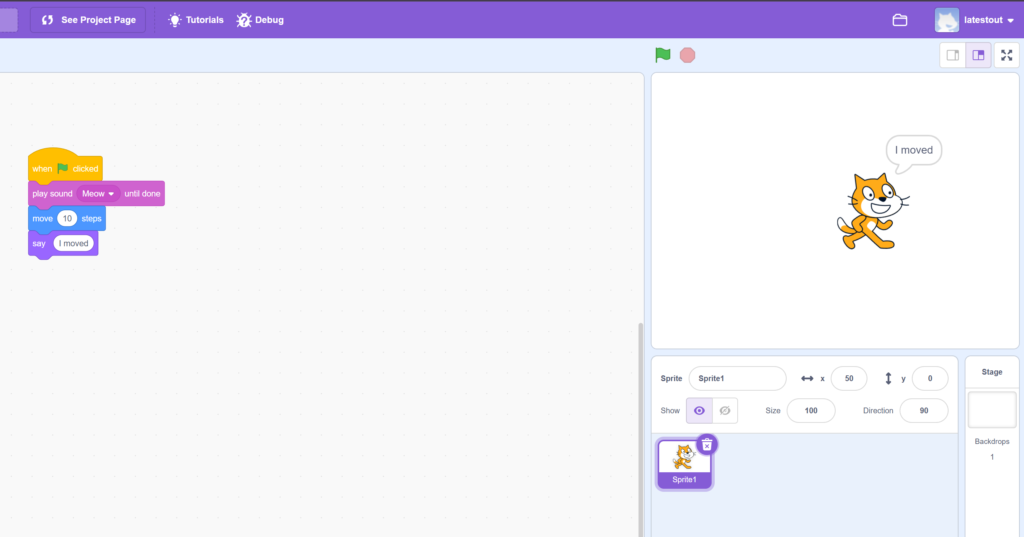Expand the latestout account menu
The width and height of the screenshot is (1024, 537).
1010,21
